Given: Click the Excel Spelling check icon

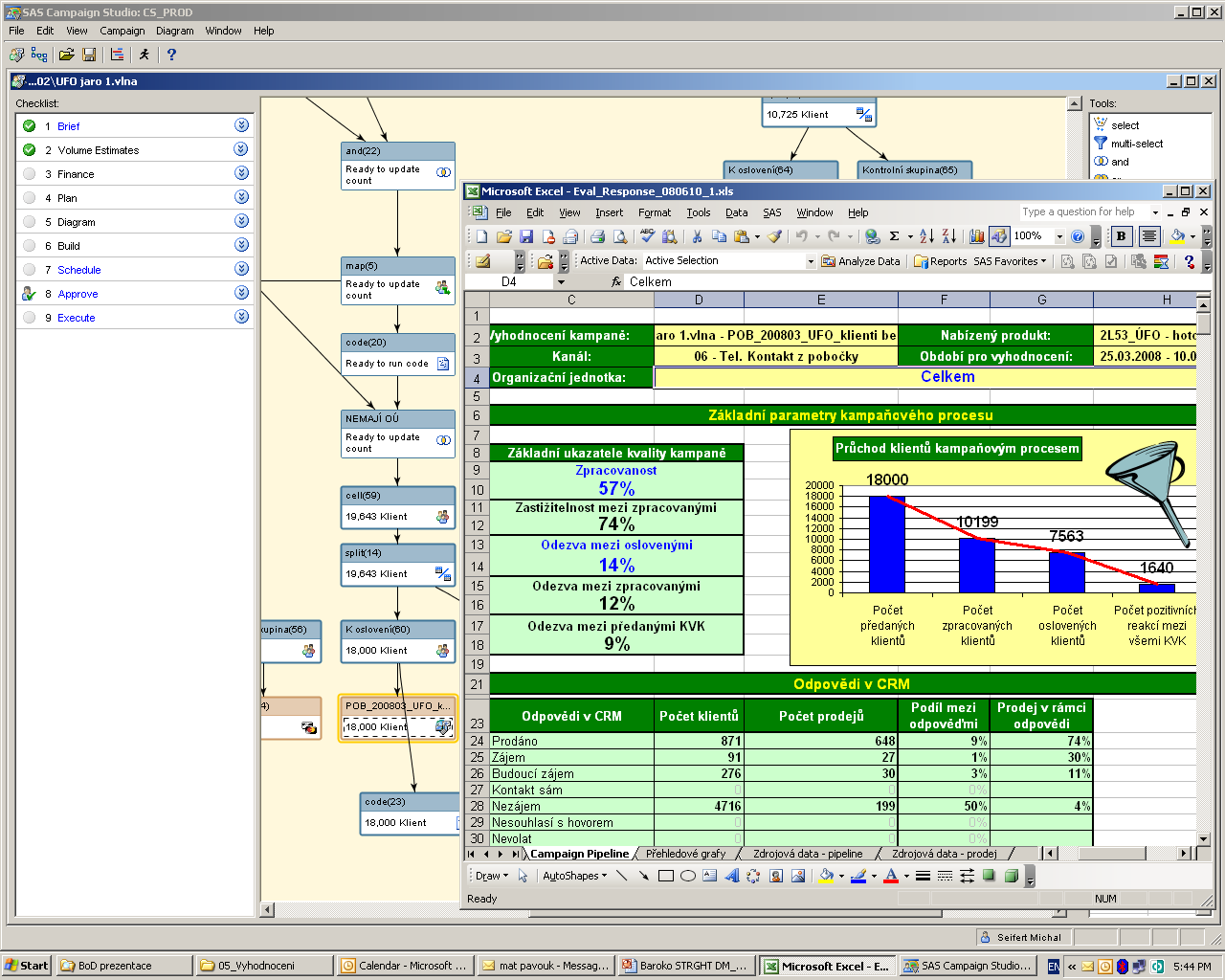Looking at the screenshot, I should coord(648,236).
